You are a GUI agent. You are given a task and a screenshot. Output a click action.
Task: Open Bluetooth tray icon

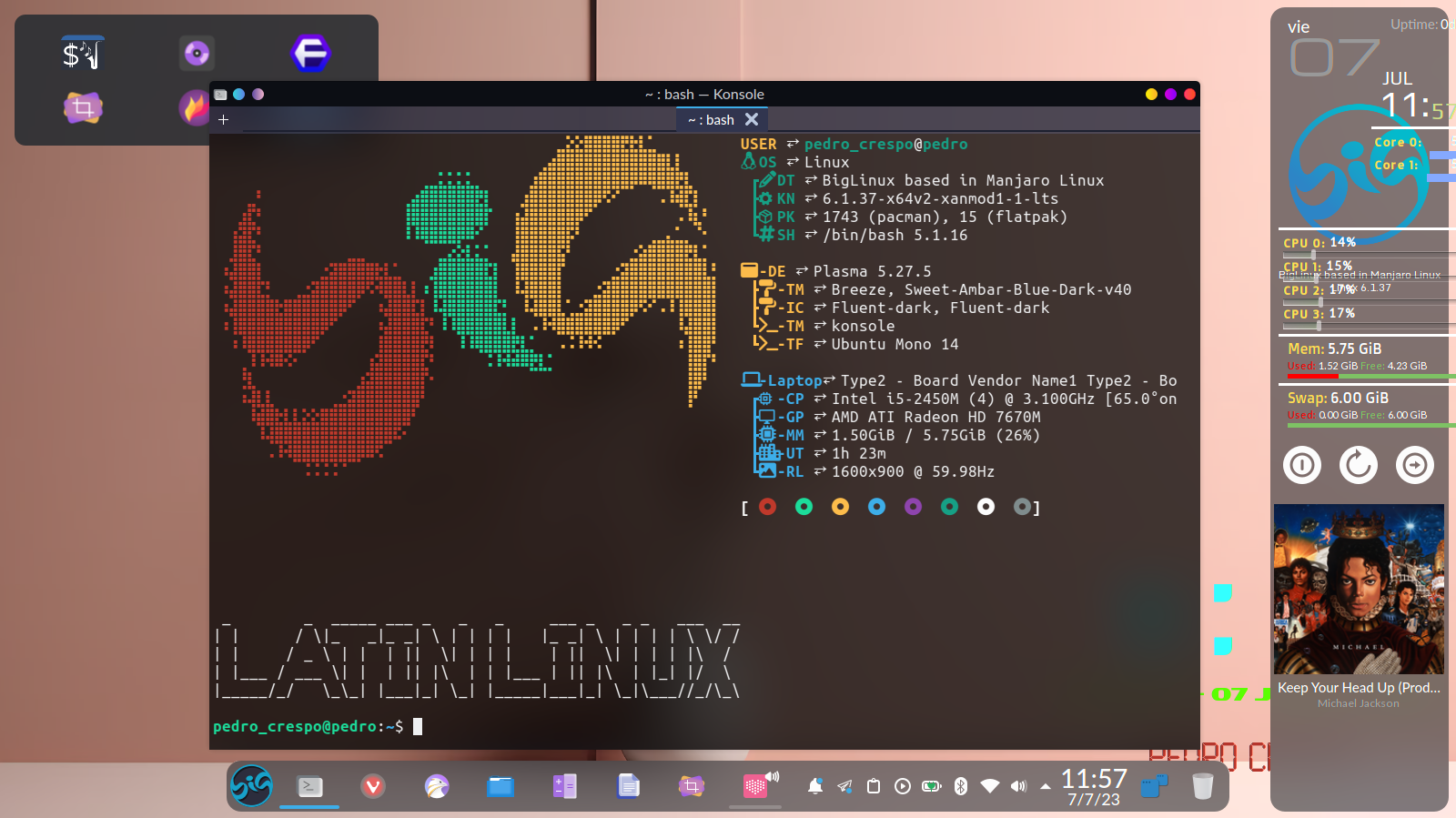point(961,786)
